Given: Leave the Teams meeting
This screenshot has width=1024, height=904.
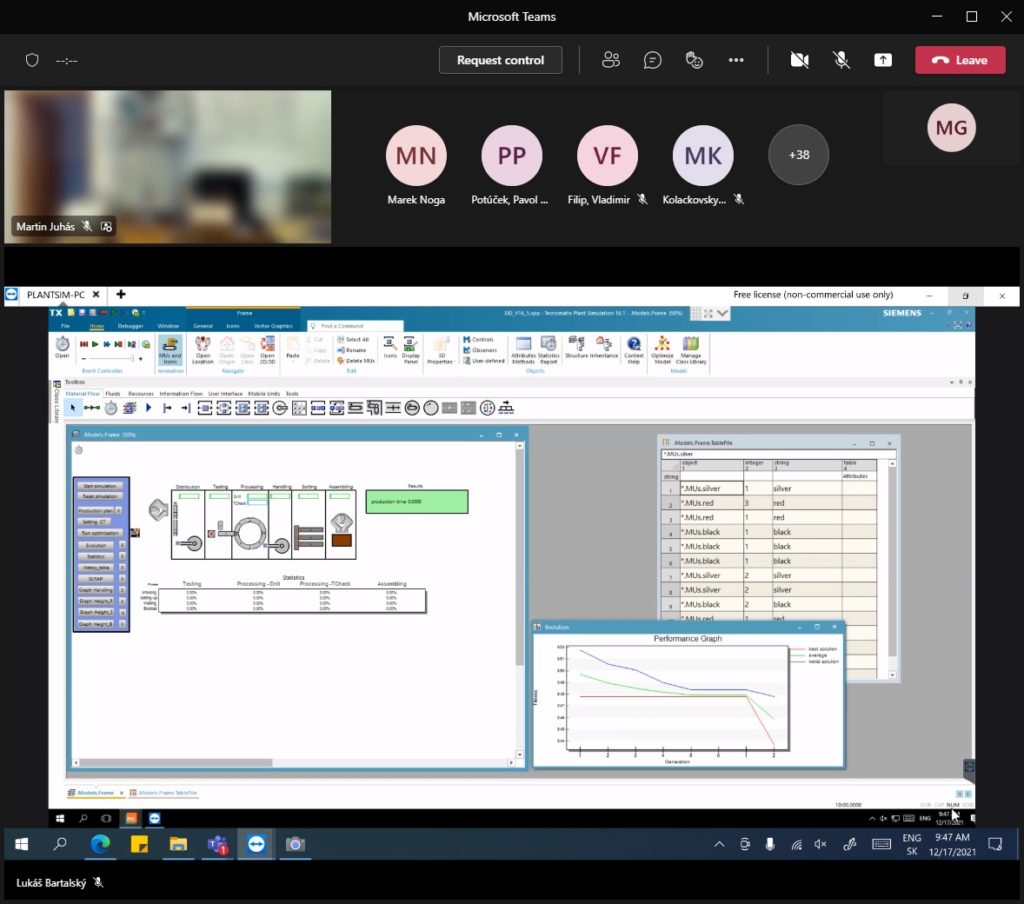Looking at the screenshot, I should point(960,60).
